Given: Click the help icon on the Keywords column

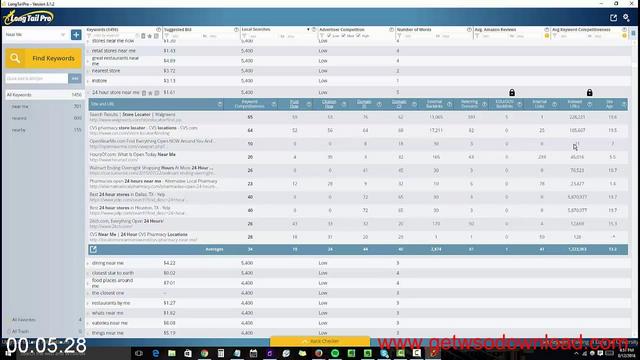Looking at the screenshot, I should (158, 30).
